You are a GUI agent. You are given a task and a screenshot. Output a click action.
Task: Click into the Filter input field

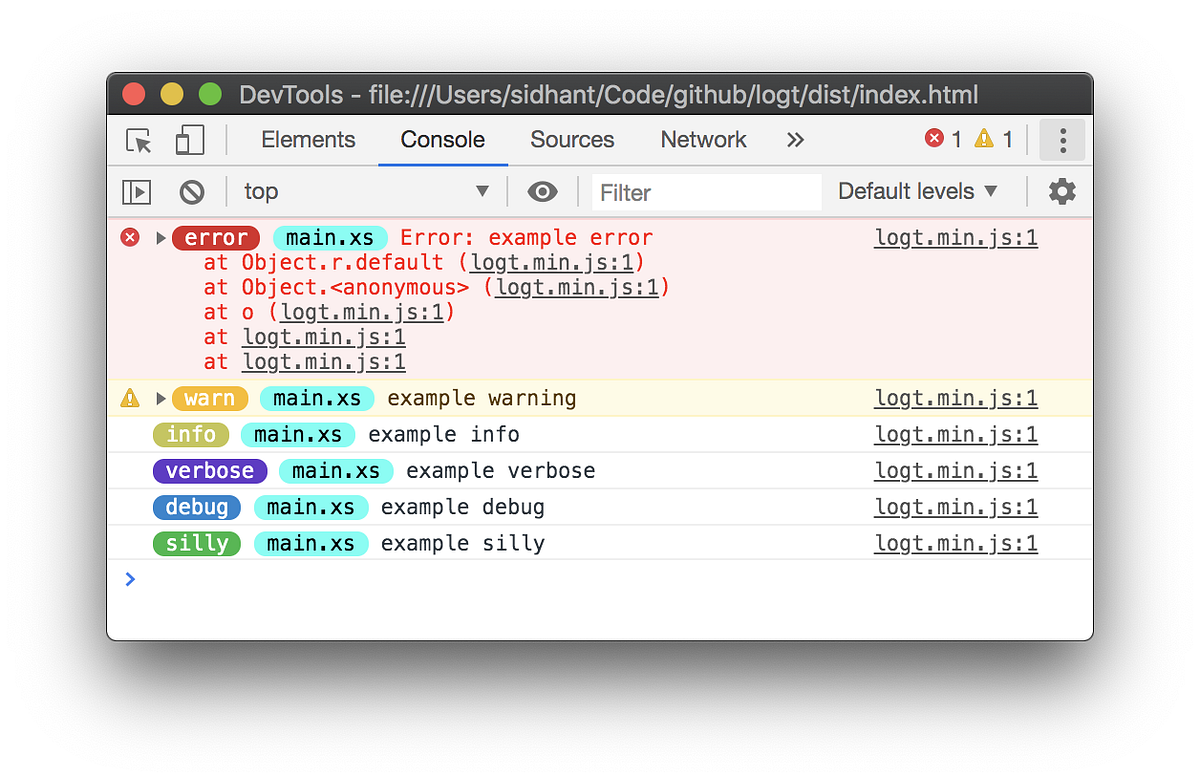706,192
